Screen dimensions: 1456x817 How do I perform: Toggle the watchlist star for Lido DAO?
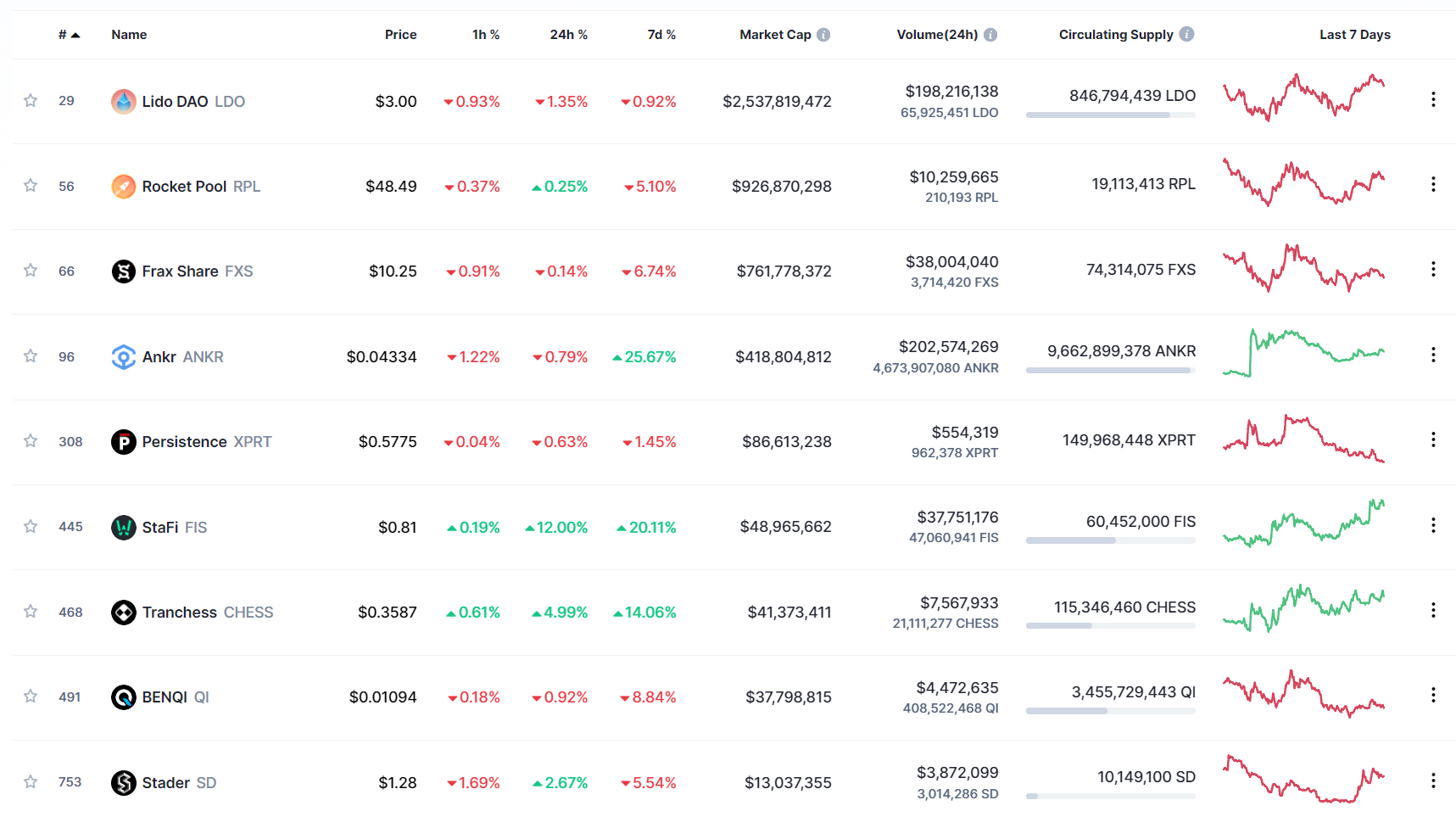[31, 101]
